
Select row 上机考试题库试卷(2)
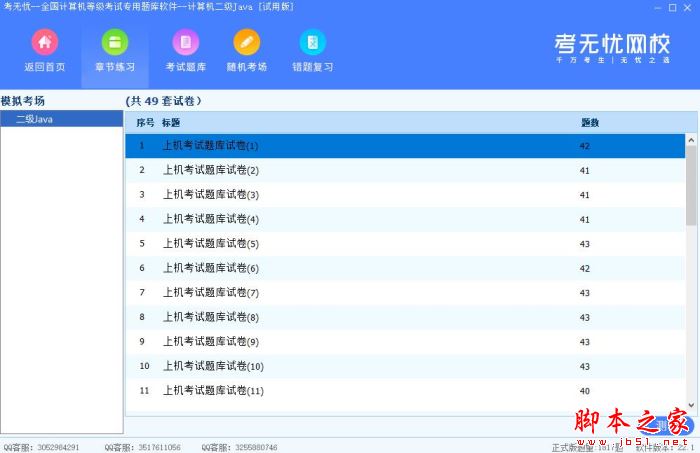(405, 170)
